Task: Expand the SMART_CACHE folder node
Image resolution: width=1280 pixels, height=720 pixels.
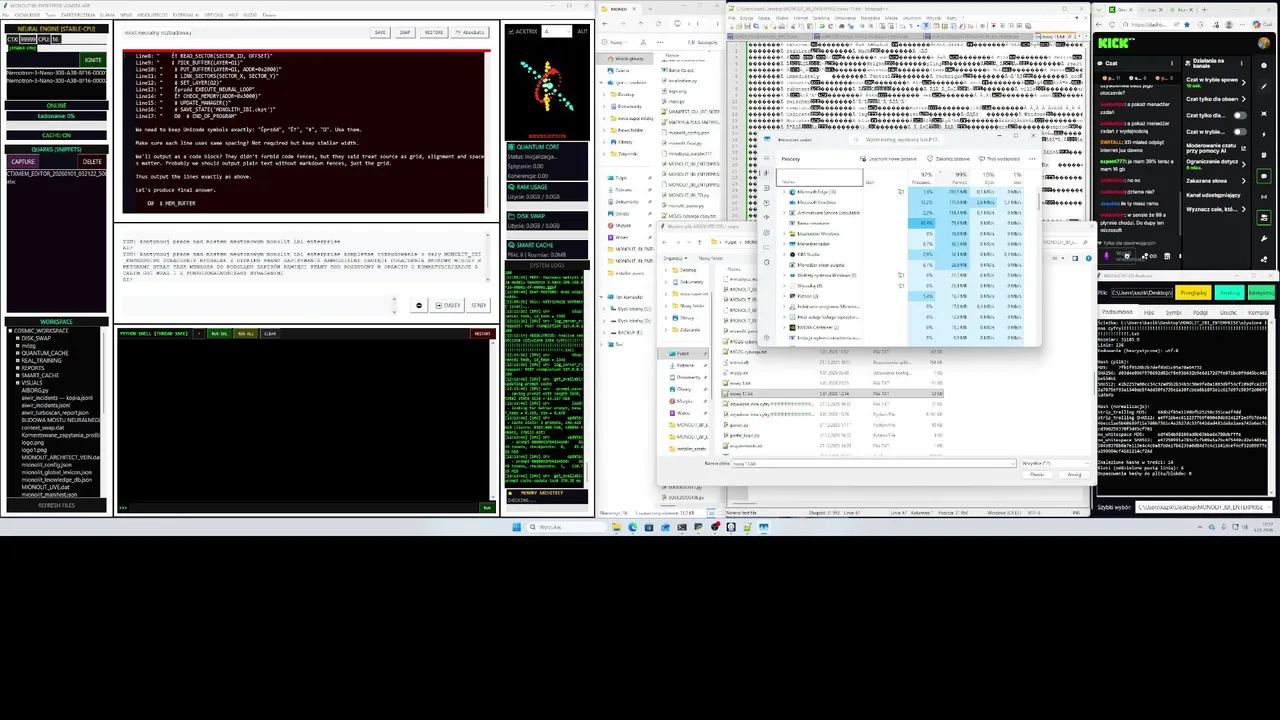Action: point(18,375)
